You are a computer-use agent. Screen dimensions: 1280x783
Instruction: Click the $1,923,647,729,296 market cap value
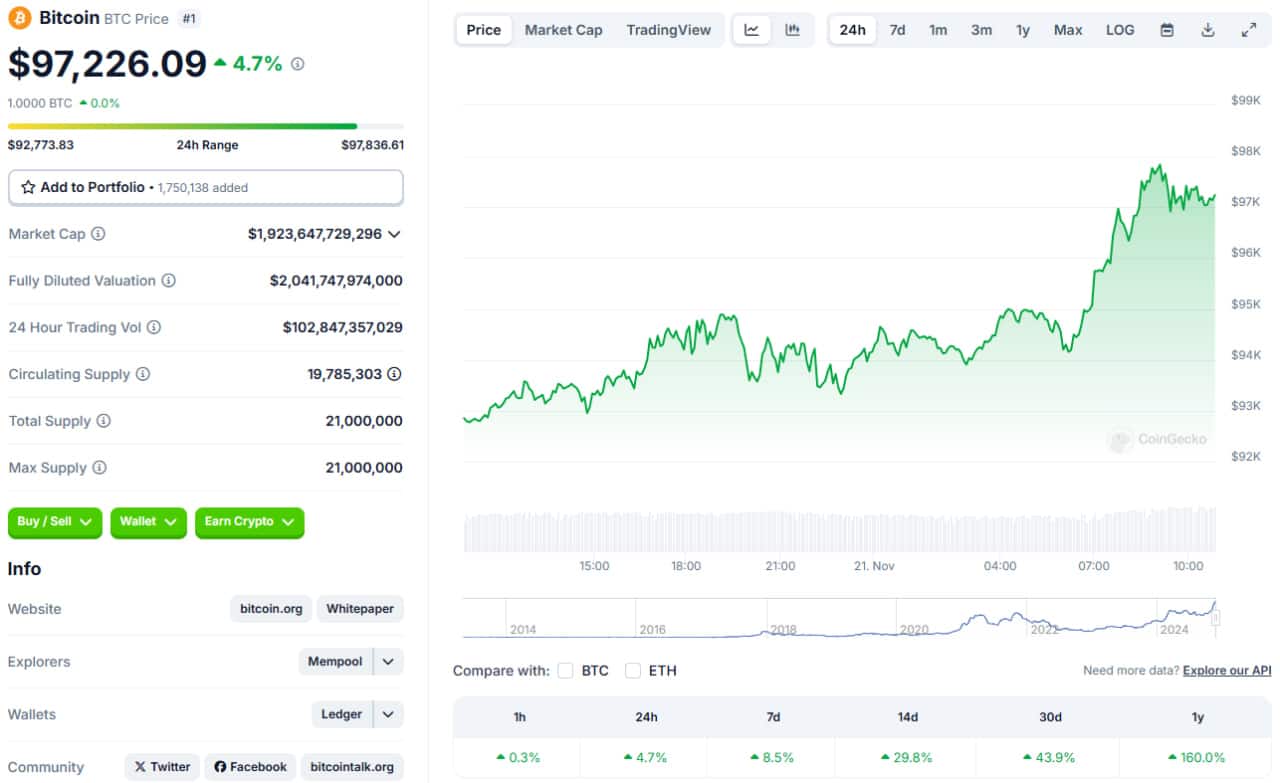(315, 234)
